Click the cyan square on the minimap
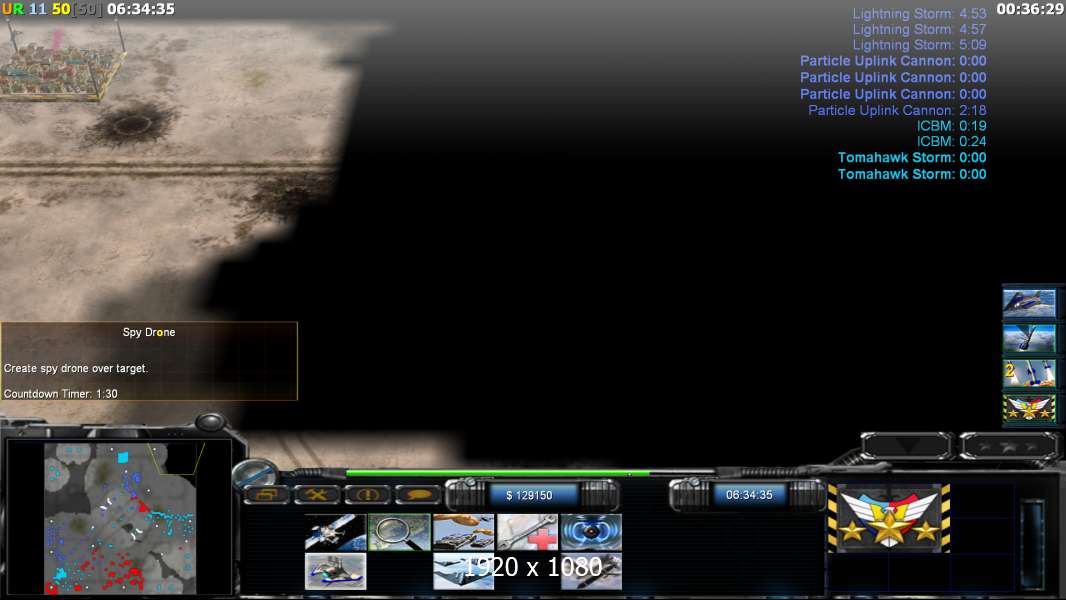 pyautogui.click(x=122, y=457)
